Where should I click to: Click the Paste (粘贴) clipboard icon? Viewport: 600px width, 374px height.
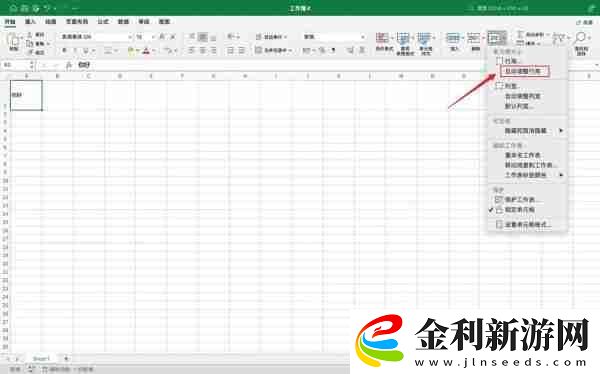[14, 40]
